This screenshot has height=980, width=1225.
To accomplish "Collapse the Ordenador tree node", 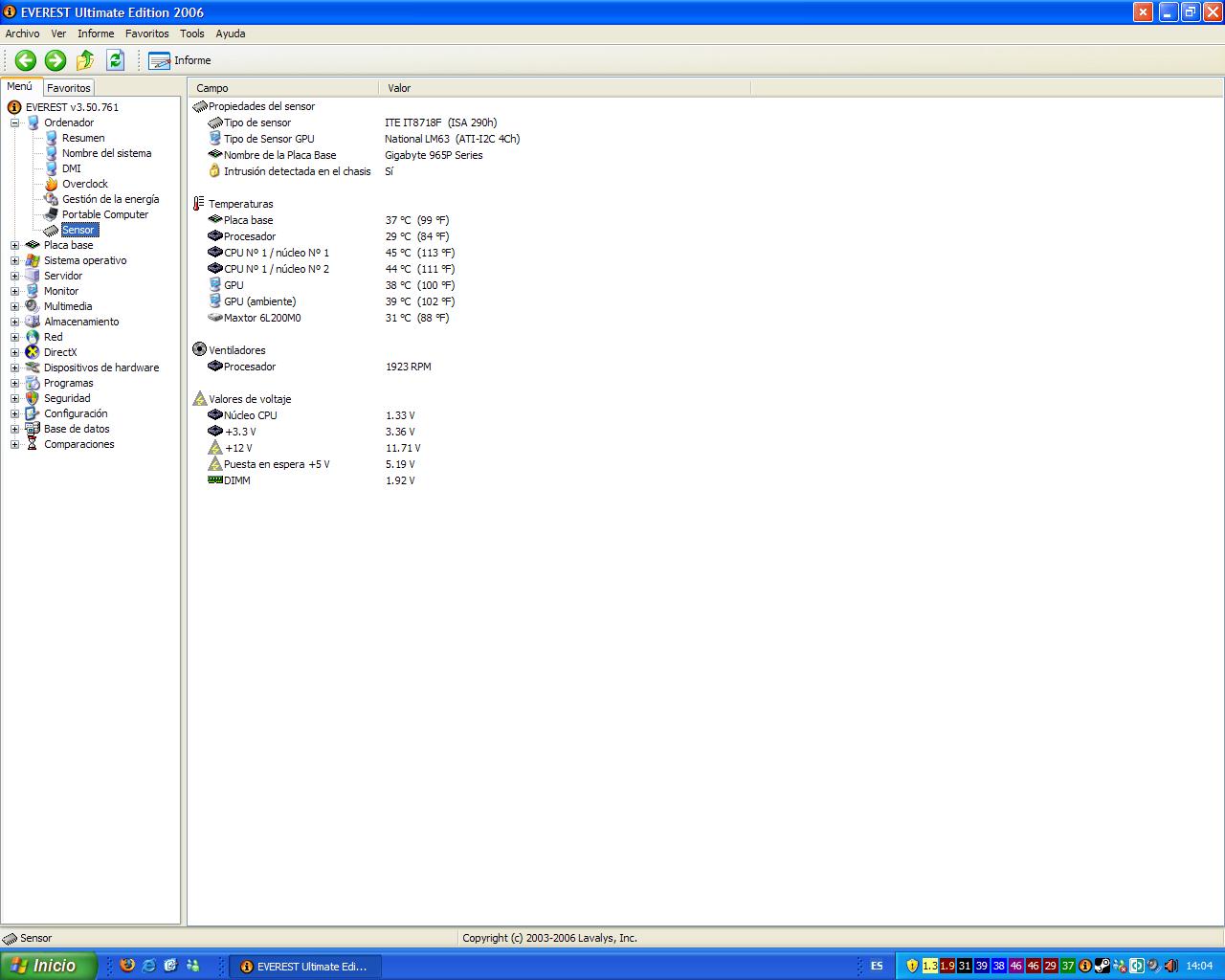I will 14,122.
